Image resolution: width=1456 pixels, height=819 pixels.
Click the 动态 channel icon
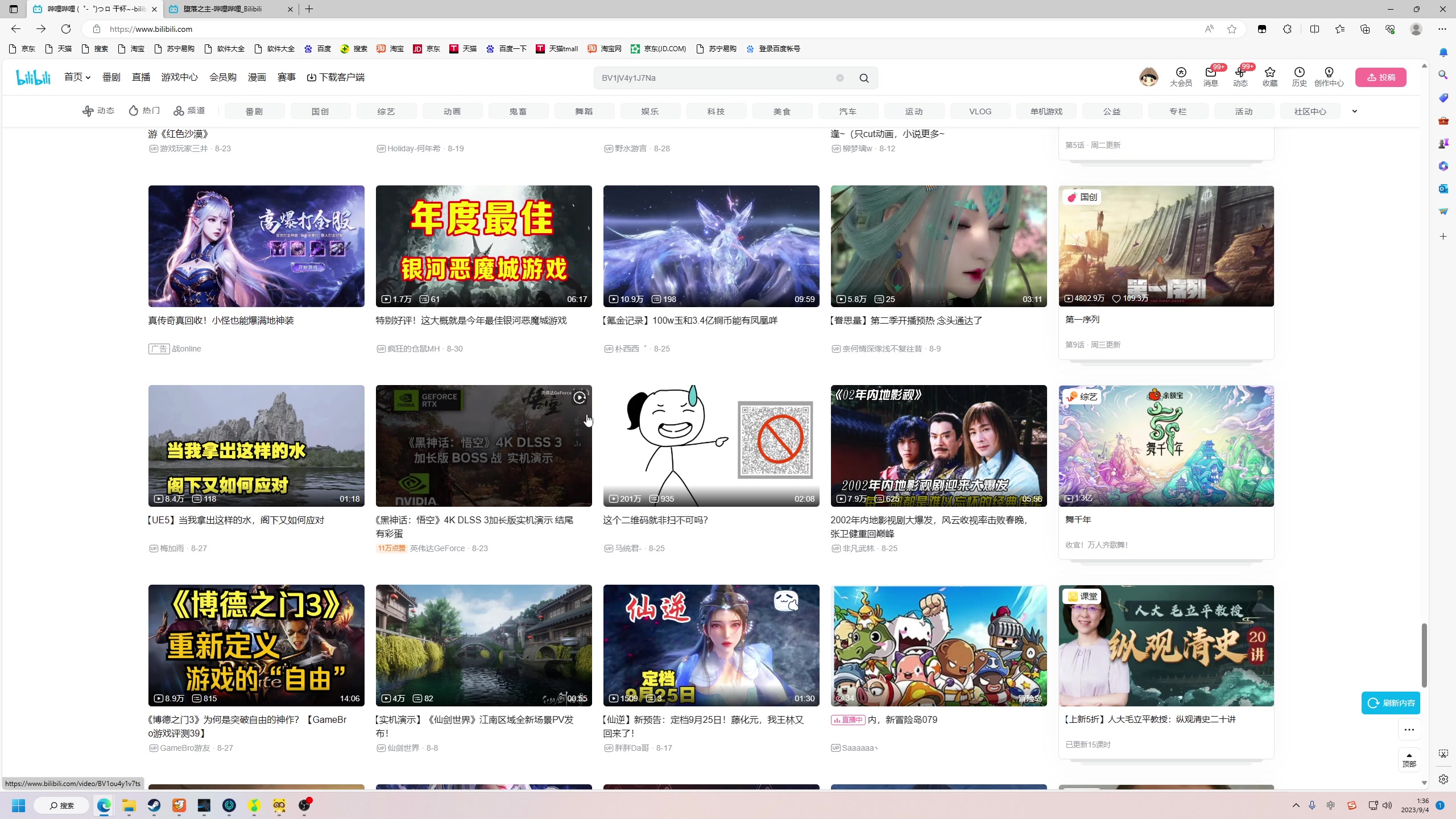[98, 111]
